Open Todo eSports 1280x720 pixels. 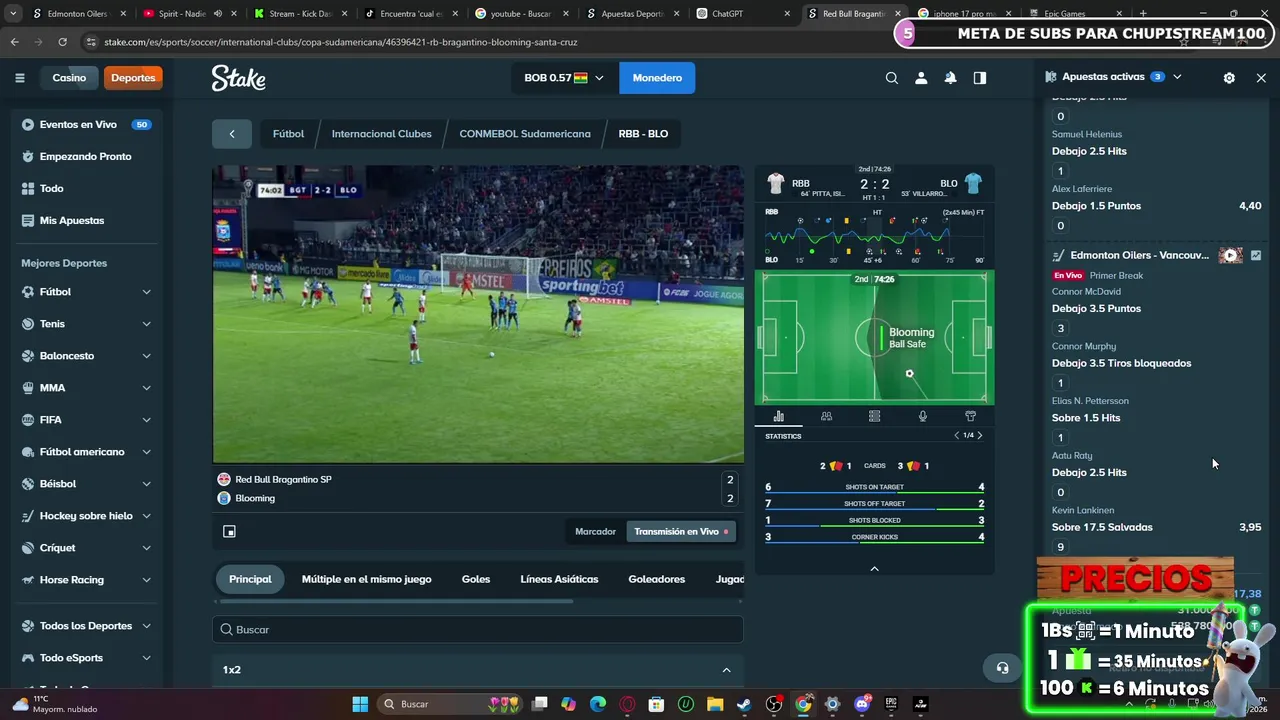[86, 658]
